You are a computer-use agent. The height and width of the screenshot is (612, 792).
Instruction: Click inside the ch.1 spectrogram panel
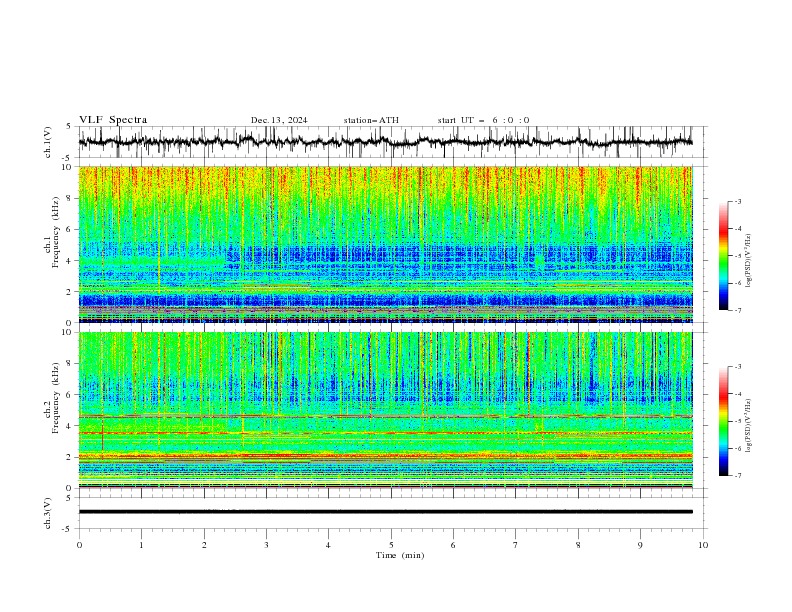point(385,244)
